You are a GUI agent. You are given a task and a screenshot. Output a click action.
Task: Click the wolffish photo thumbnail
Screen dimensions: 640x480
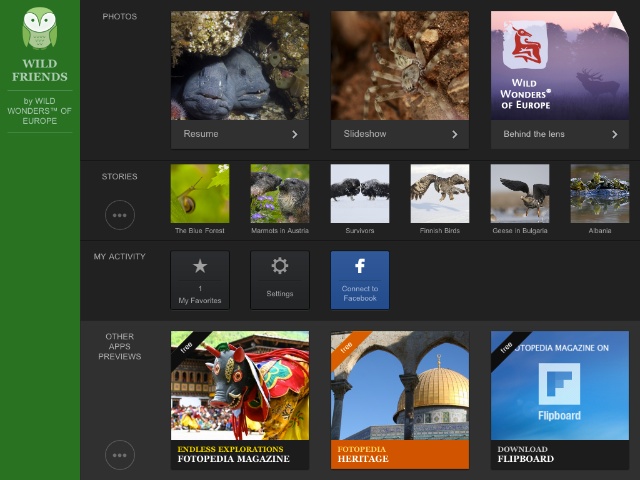[240, 65]
